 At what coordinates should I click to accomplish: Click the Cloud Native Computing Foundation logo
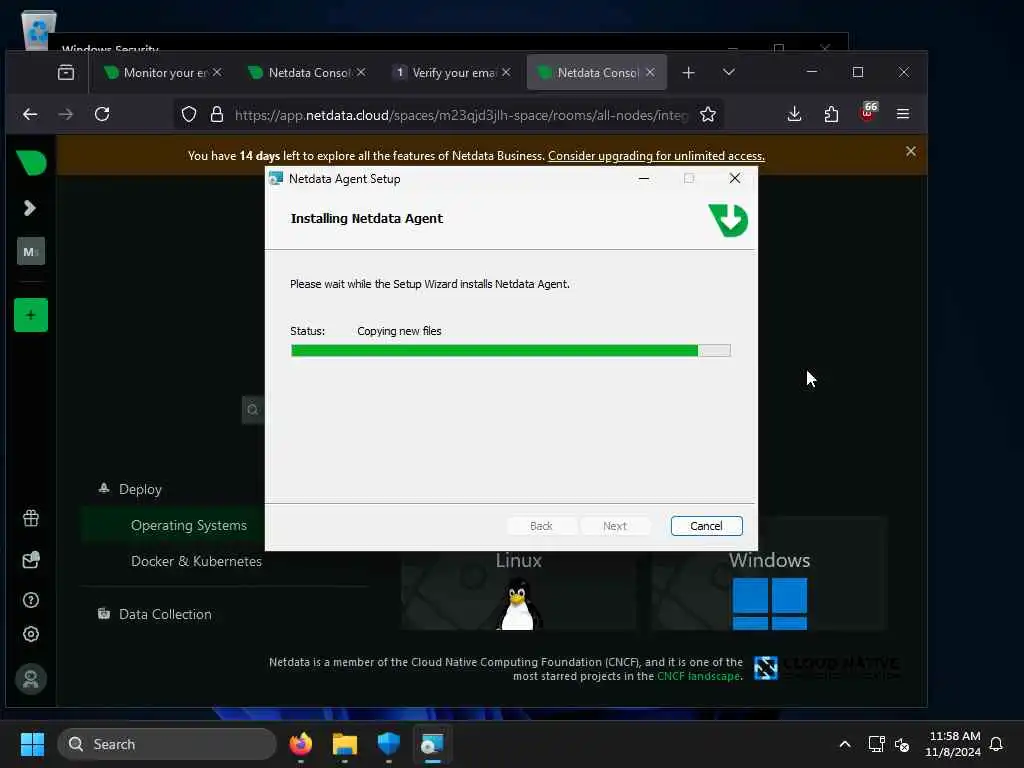pos(827,667)
